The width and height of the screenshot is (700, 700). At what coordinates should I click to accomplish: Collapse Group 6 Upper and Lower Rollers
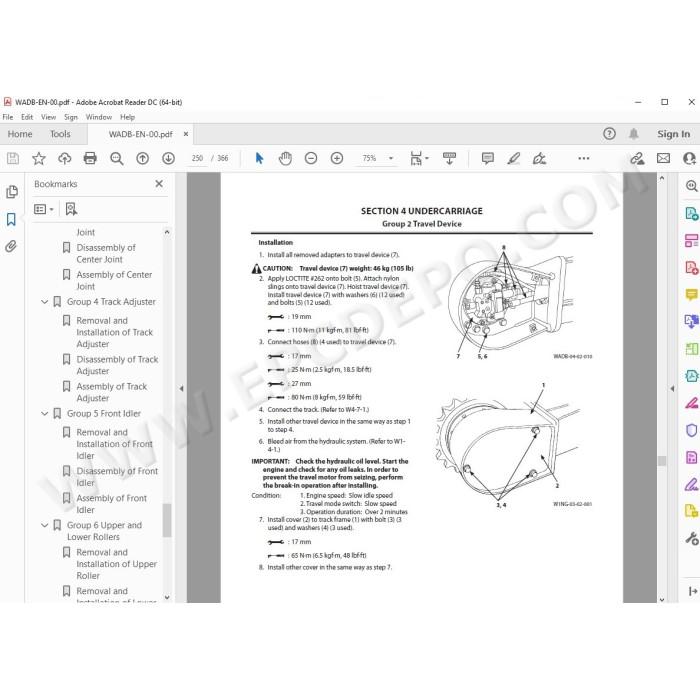pyautogui.click(x=45, y=525)
